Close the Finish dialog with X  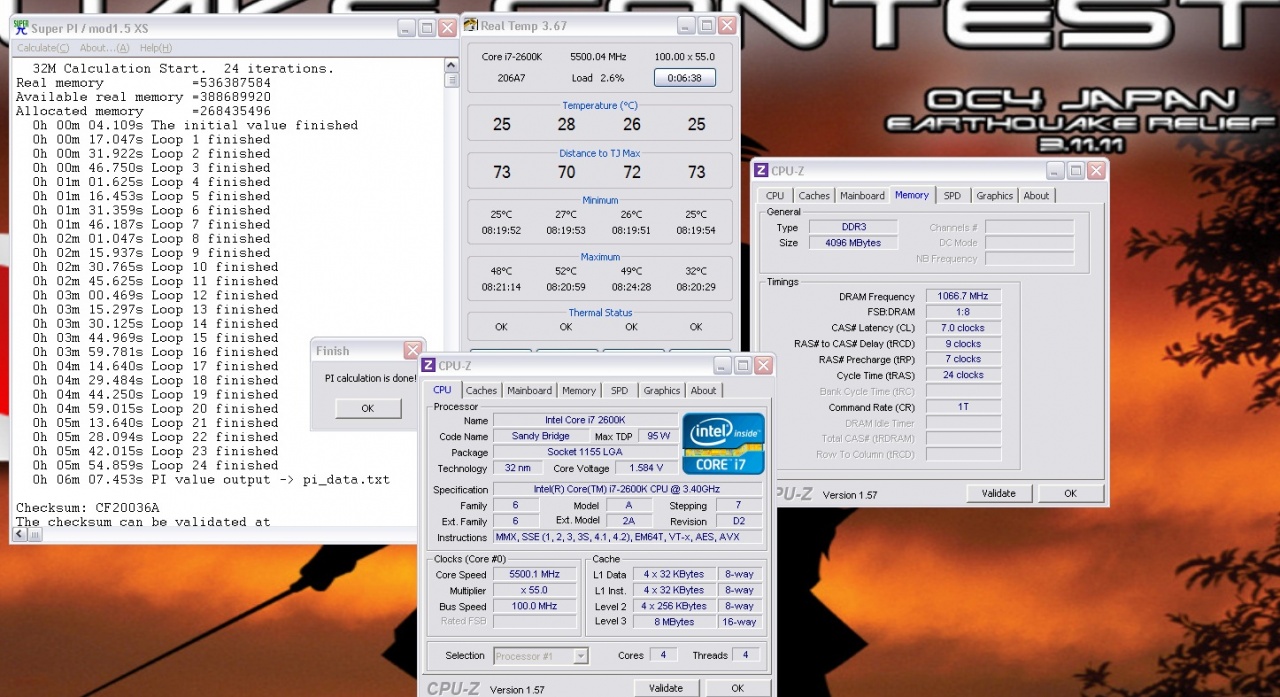[412, 351]
